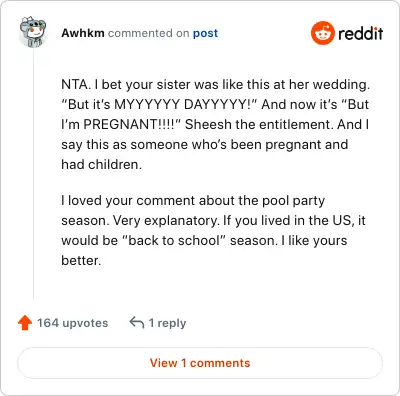Click the orange Reddit Snoo logo
Image resolution: width=400 pixels, height=396 pixels.
pyautogui.click(x=322, y=33)
